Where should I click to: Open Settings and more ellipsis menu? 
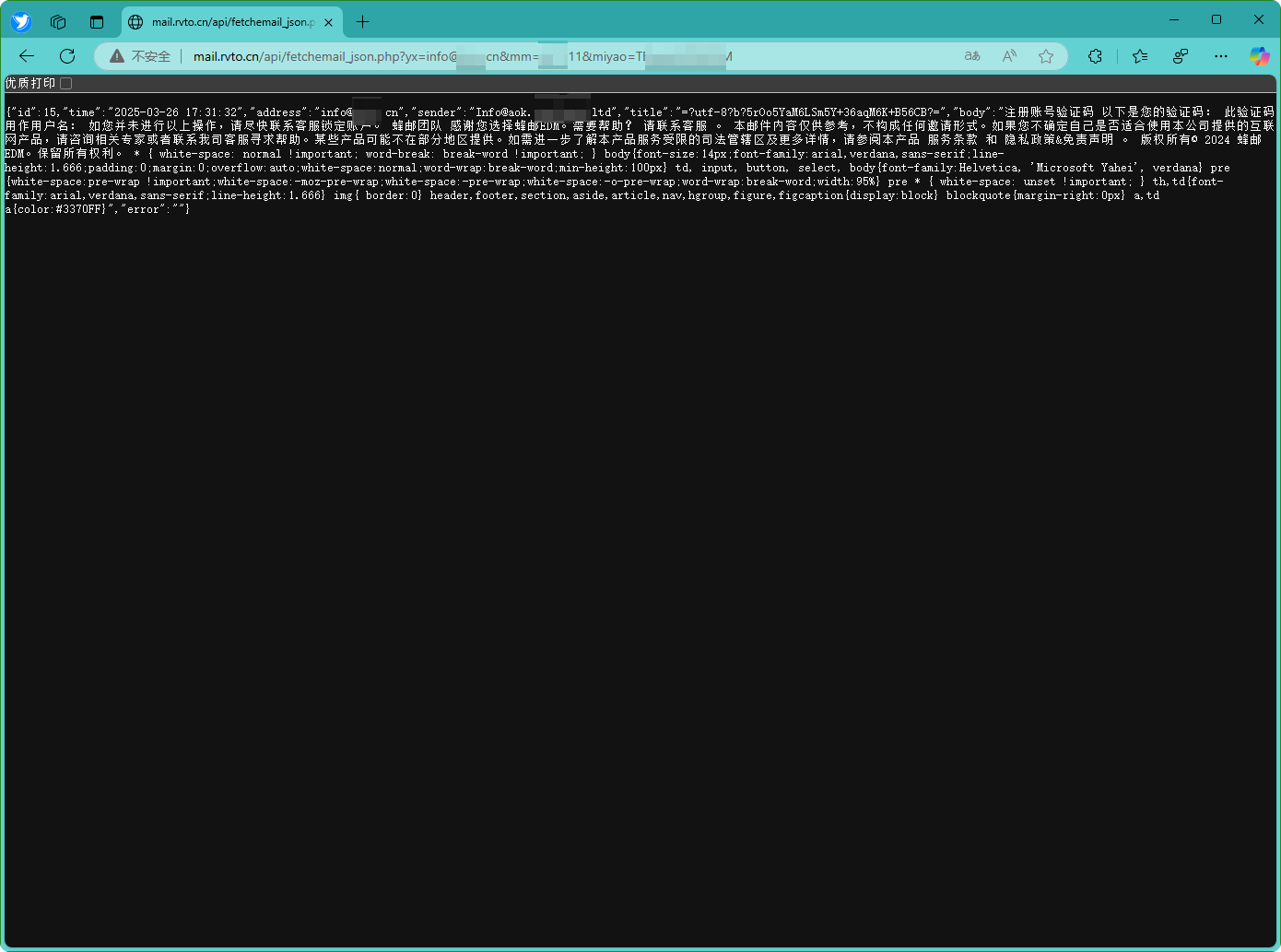[1221, 56]
